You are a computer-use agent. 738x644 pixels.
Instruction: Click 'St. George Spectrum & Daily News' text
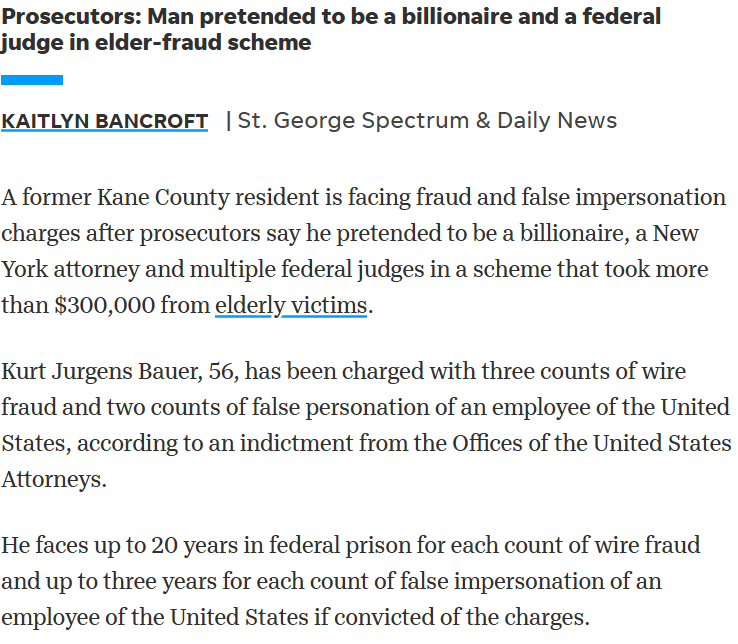click(x=427, y=121)
